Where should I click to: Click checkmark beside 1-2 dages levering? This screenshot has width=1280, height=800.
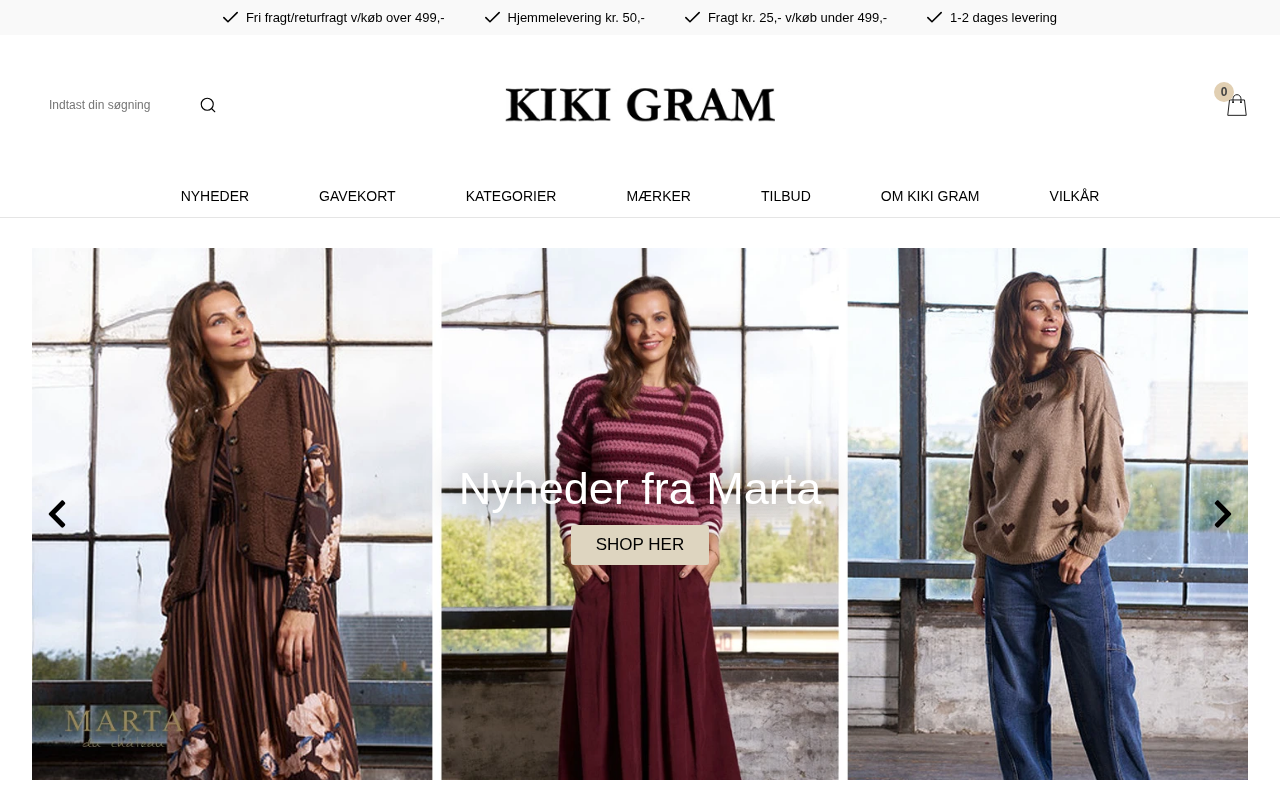934,17
